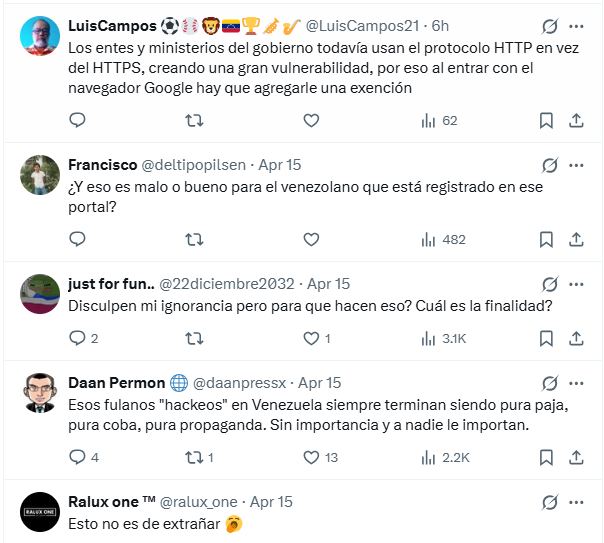604x543 pixels.
Task: Bookmark LuisCampos's tweet
Action: point(546,120)
